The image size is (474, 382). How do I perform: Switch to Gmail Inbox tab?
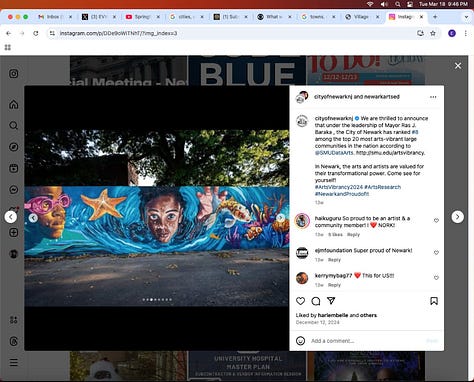[x=54, y=17]
